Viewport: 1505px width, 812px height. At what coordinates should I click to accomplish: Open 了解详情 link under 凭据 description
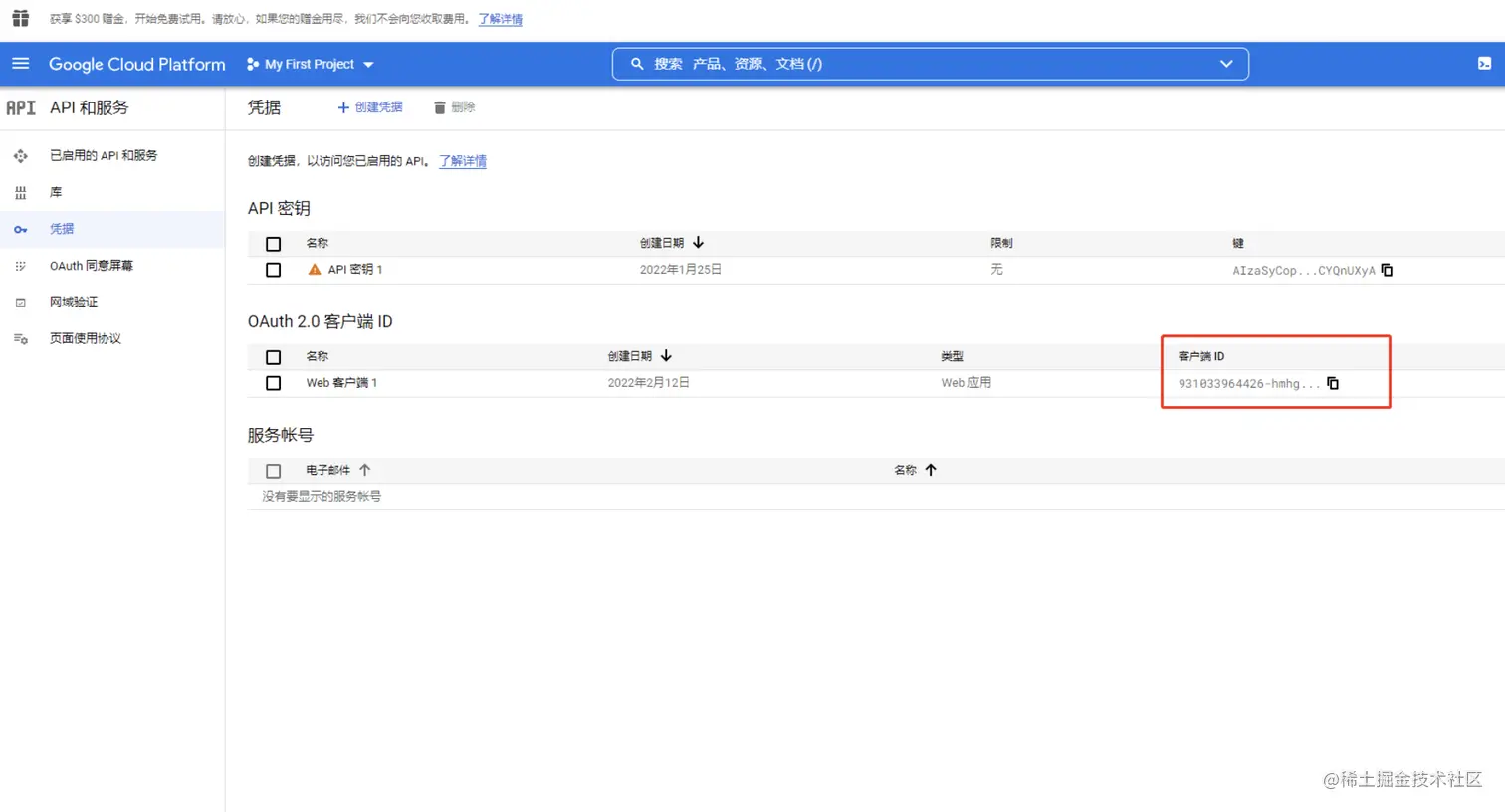(x=463, y=161)
